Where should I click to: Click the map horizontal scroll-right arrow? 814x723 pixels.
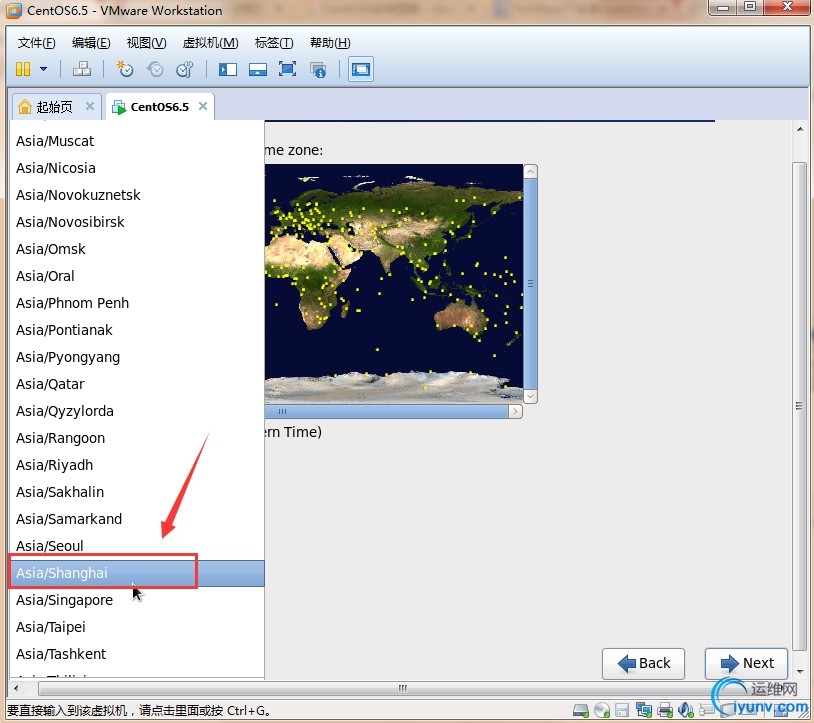[515, 412]
